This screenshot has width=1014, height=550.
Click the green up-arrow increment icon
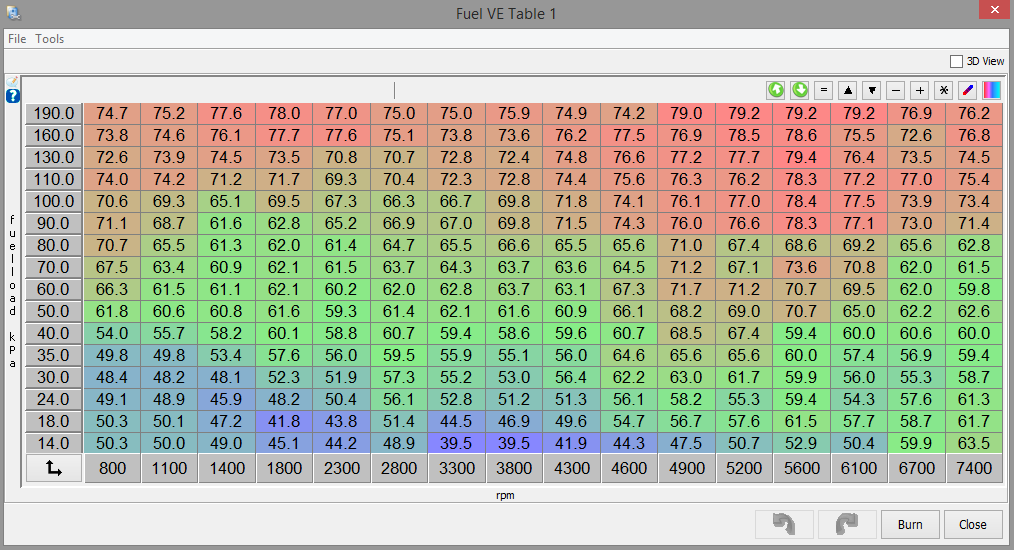775,90
